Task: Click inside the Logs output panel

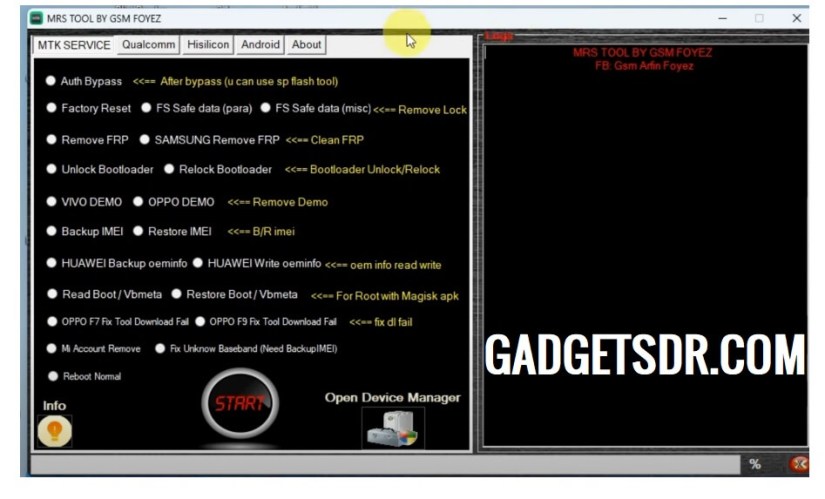Action: coord(645,246)
